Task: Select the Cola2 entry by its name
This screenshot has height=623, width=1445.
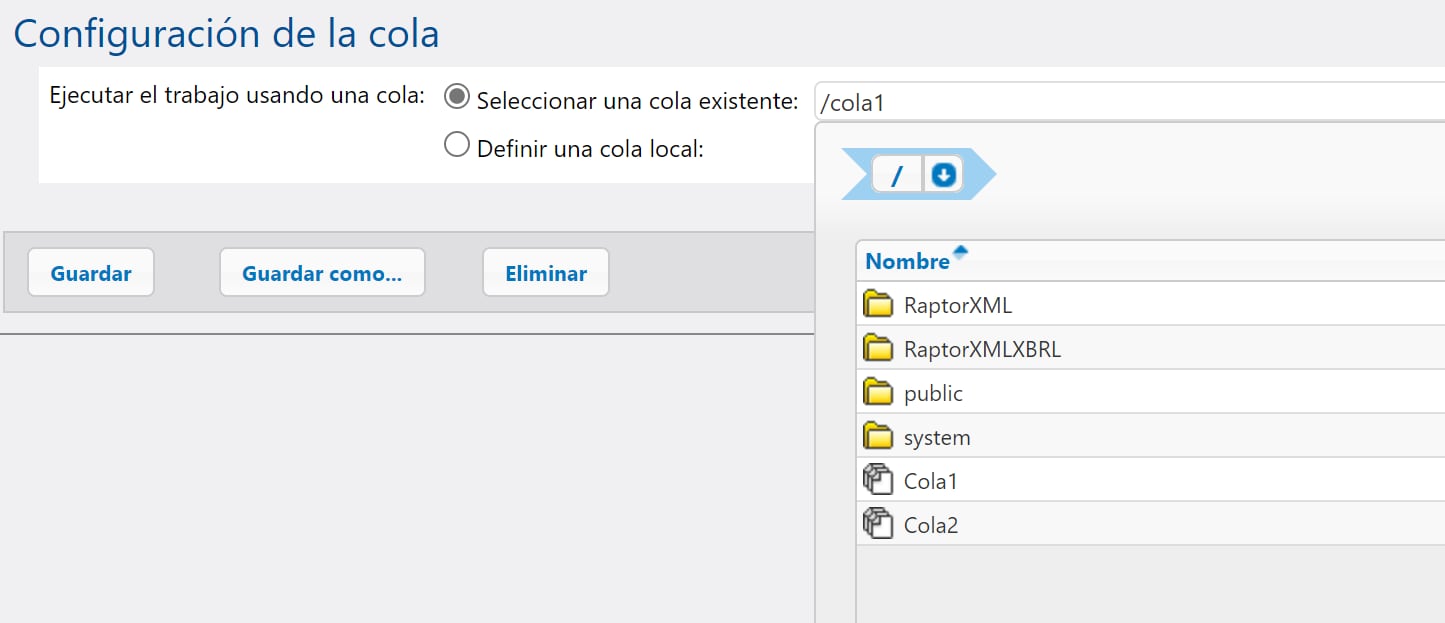Action: coord(930,525)
